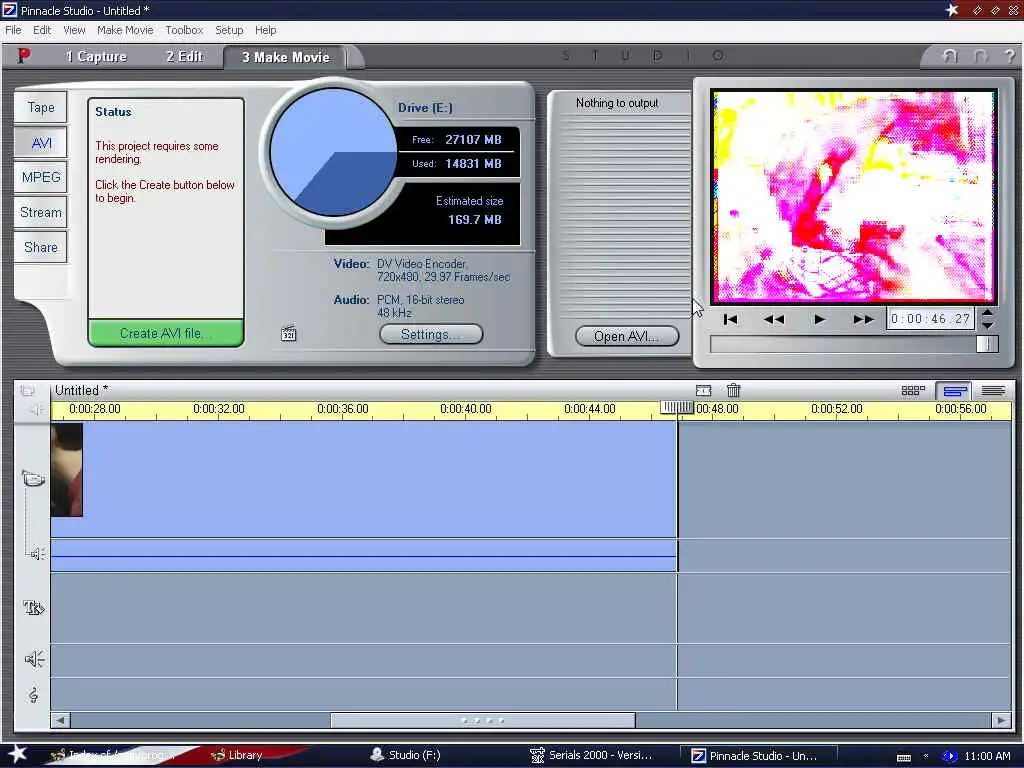
Task: Click the title bar star icon
Action: [x=952, y=10]
